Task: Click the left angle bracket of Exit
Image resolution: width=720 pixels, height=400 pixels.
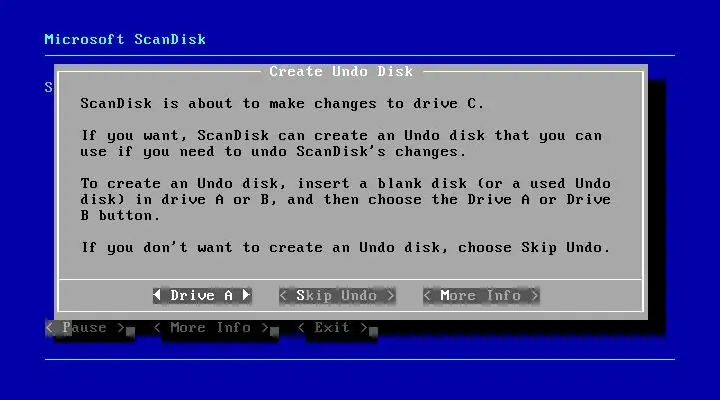Action: point(301,328)
